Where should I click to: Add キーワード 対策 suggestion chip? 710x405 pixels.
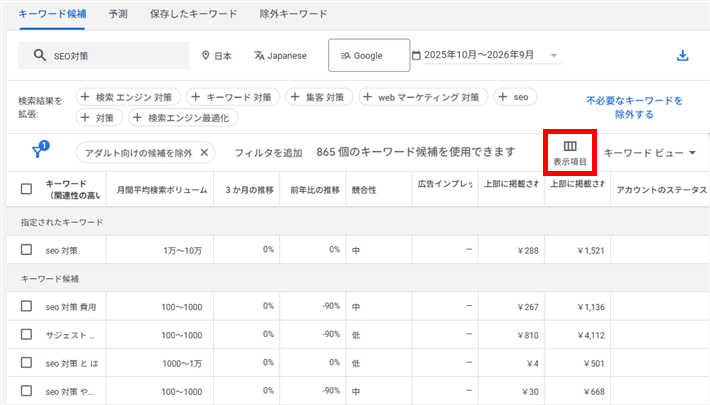[233, 97]
